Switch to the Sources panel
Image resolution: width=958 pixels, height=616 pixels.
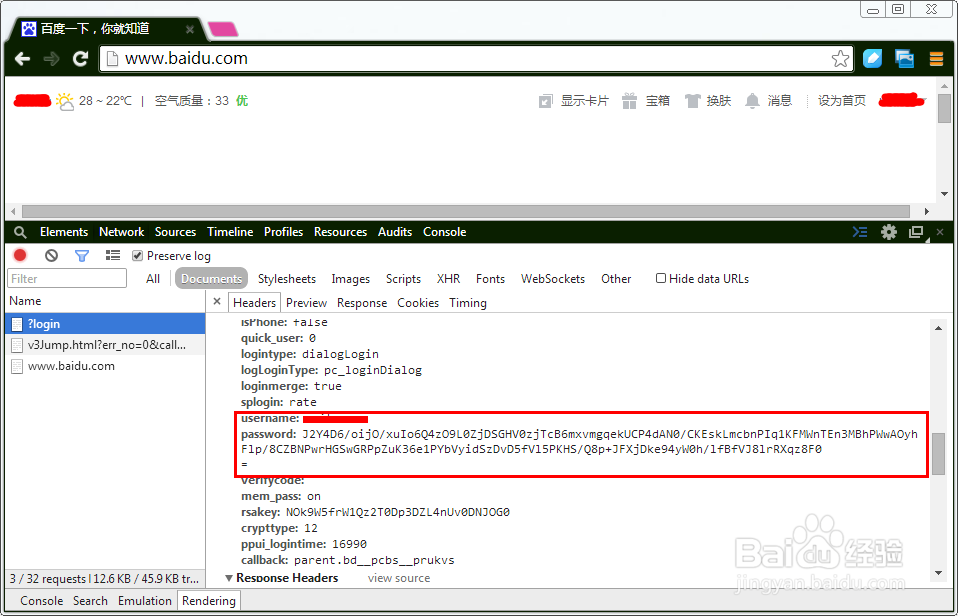(175, 232)
